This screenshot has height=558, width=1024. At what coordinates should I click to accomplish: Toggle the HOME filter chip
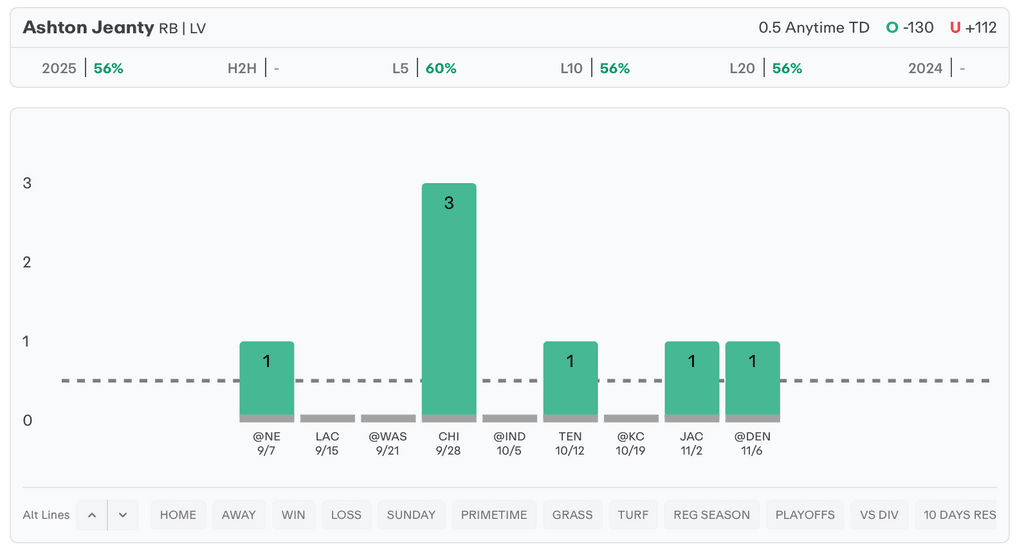(178, 515)
